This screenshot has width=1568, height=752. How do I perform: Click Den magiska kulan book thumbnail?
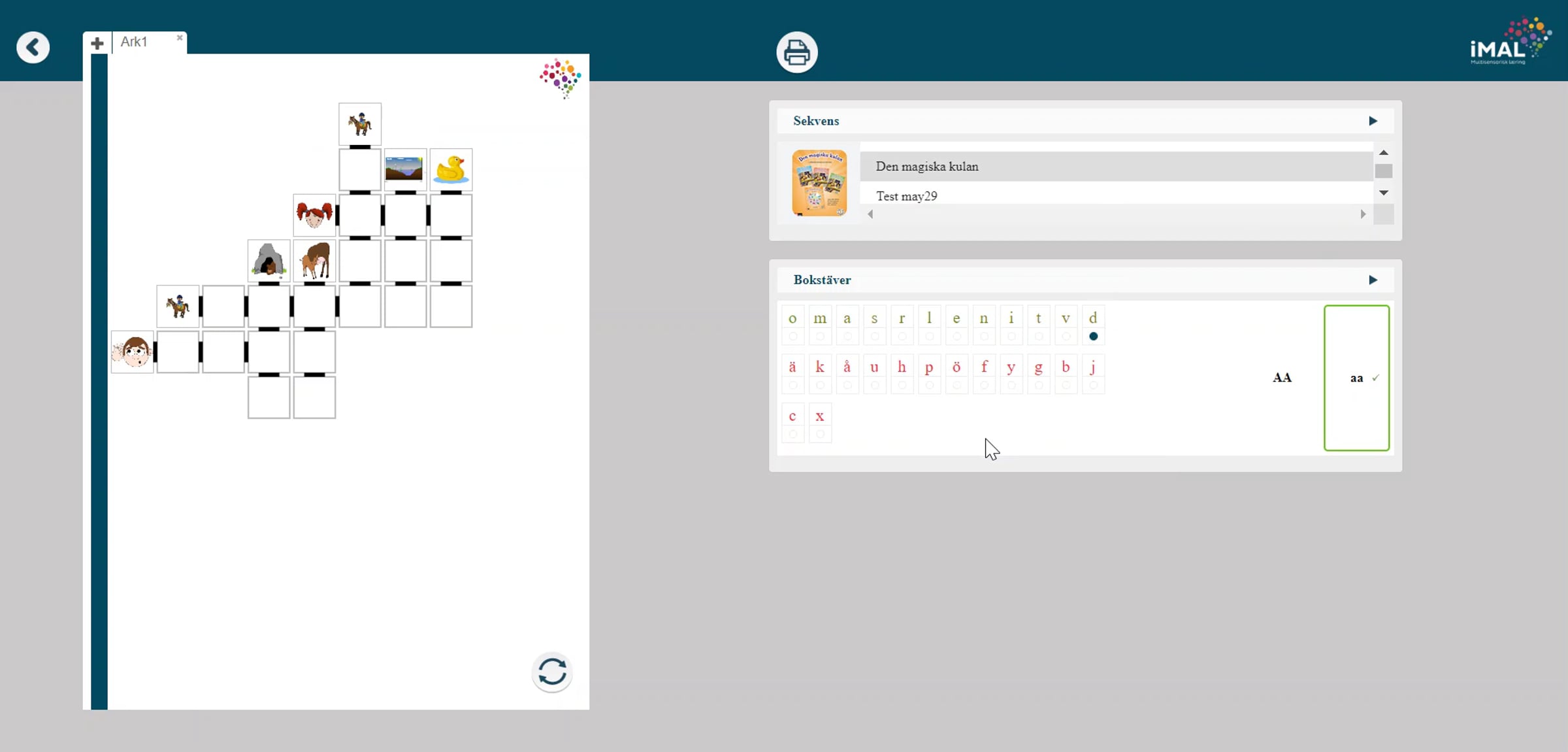819,183
